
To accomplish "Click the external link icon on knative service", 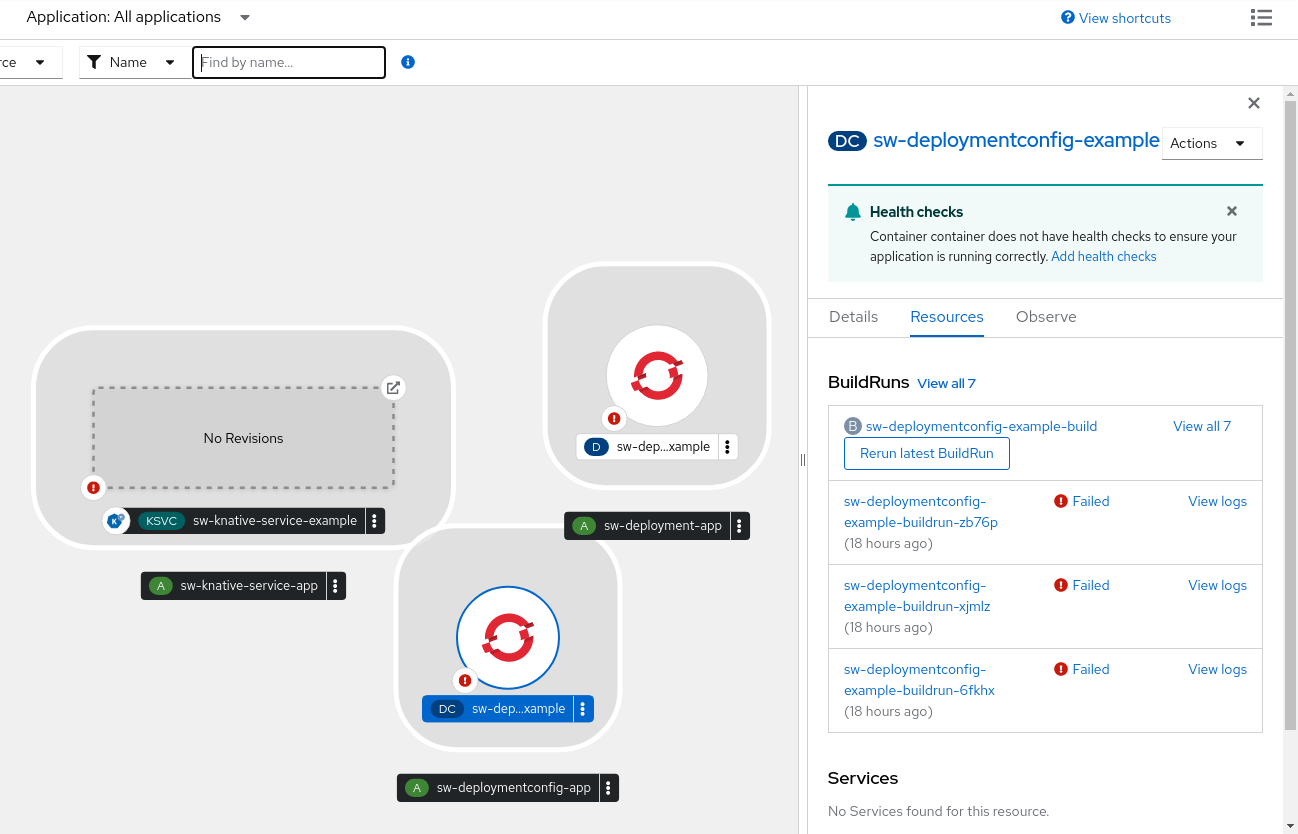I will [x=394, y=388].
